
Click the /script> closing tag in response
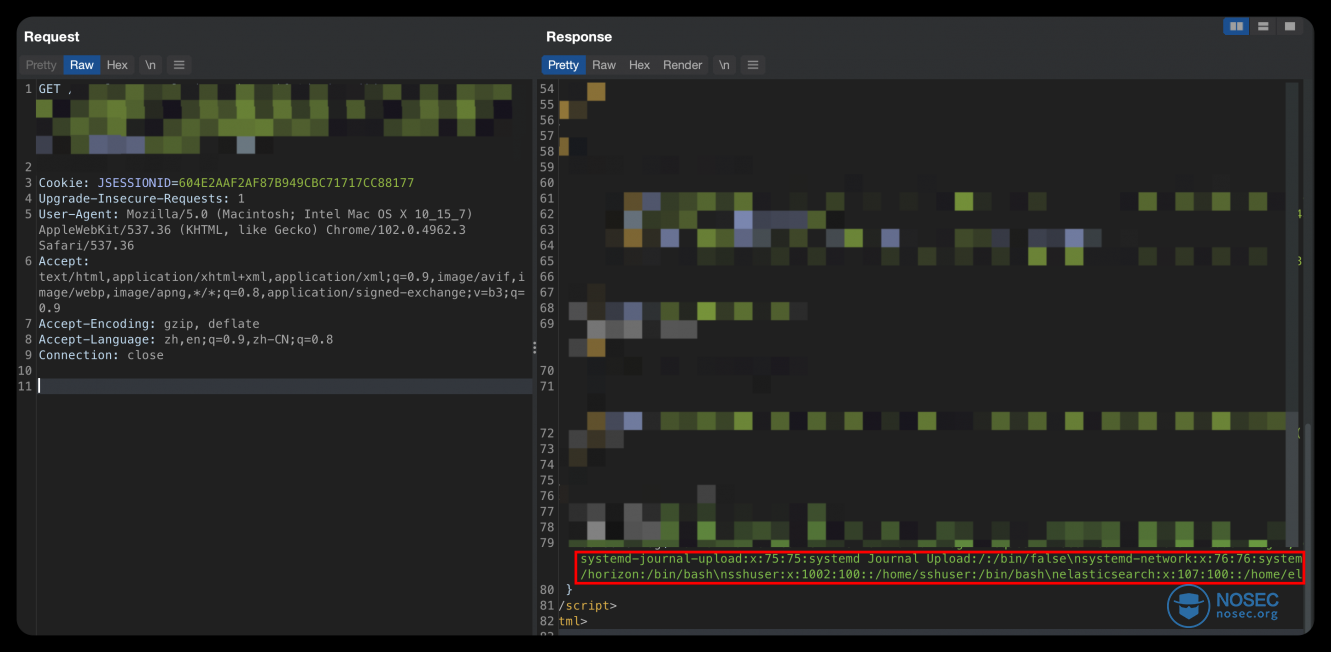[588, 605]
